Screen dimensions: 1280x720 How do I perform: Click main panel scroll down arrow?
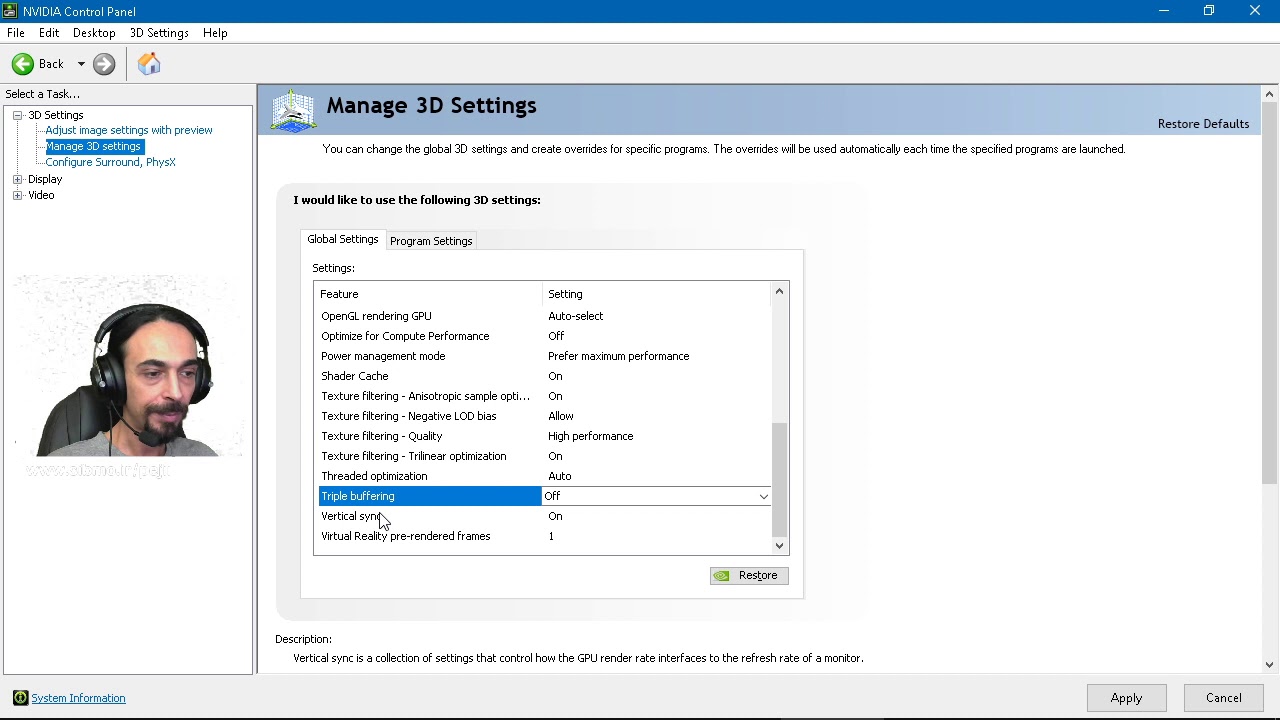click(1269, 664)
